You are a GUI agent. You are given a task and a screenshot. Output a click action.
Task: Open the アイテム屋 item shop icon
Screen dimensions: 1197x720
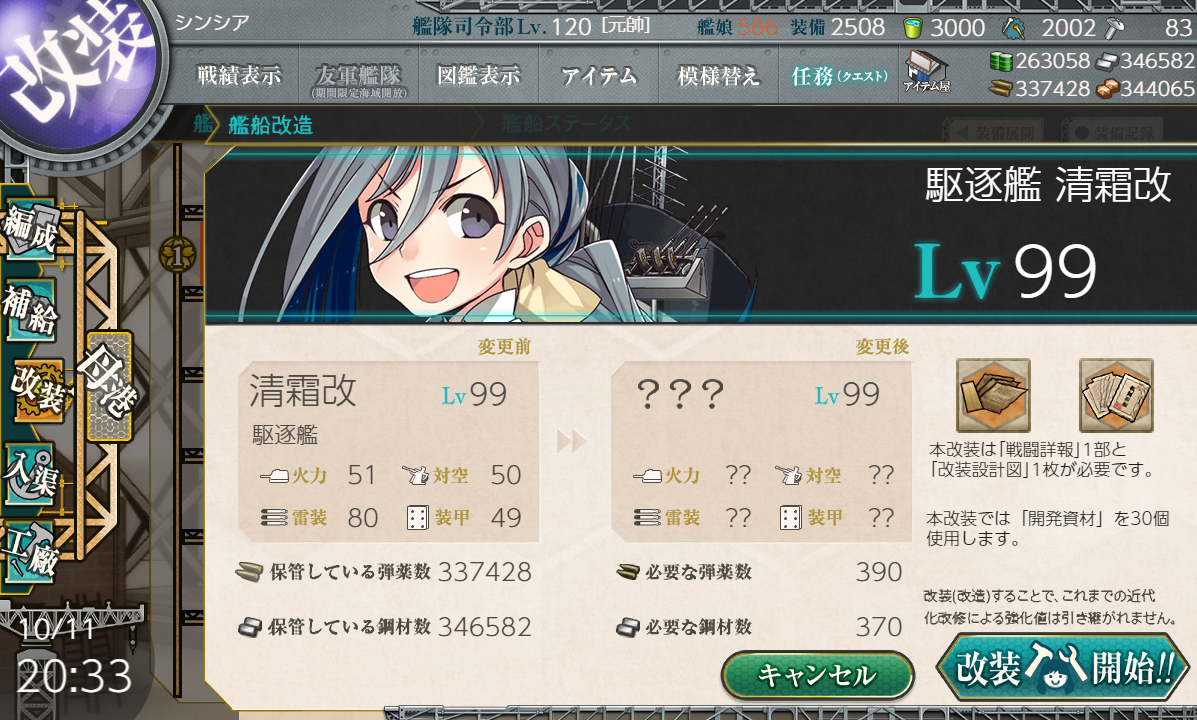926,72
